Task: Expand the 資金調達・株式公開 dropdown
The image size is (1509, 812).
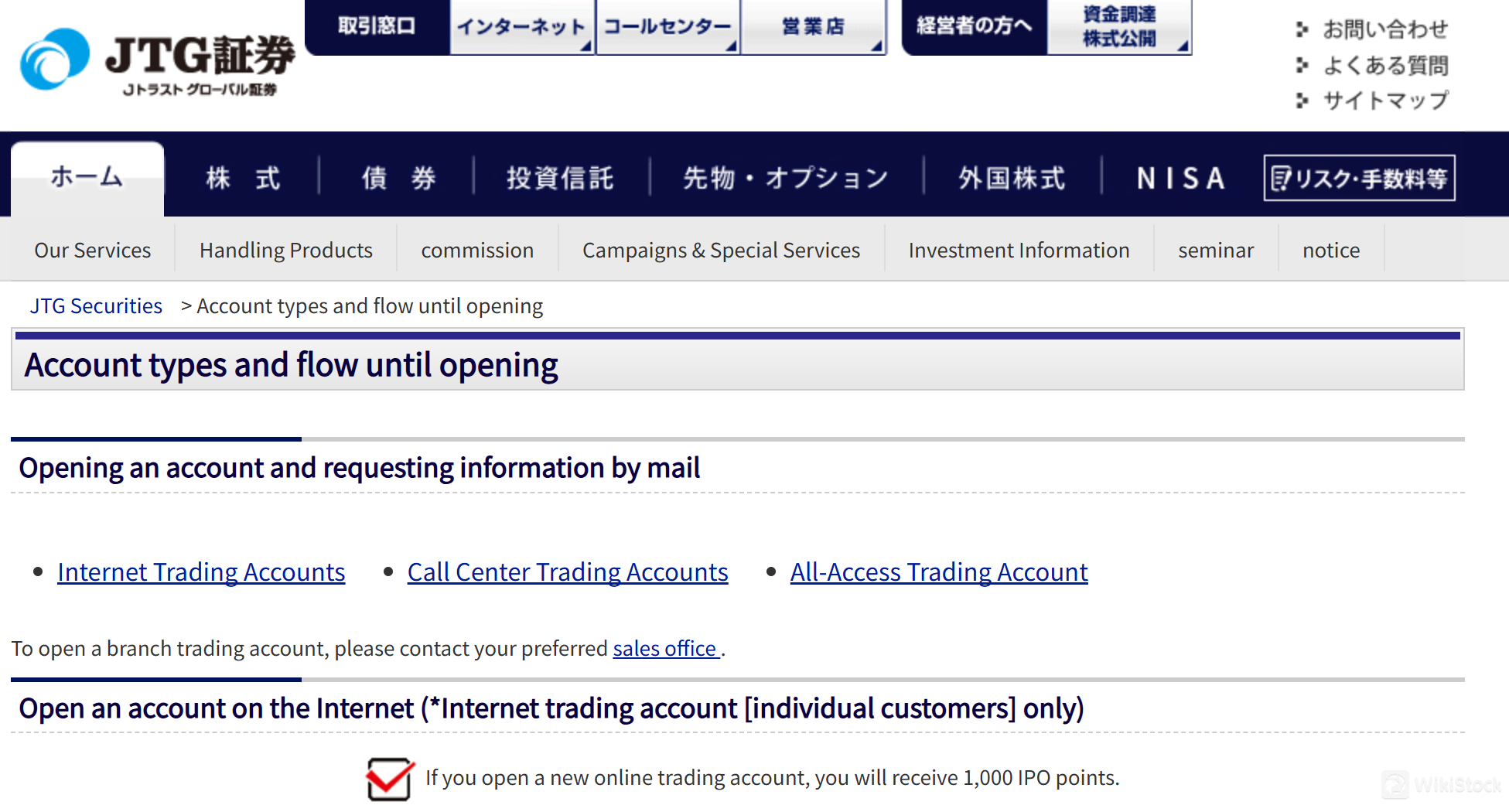Action: pyautogui.click(x=1119, y=26)
